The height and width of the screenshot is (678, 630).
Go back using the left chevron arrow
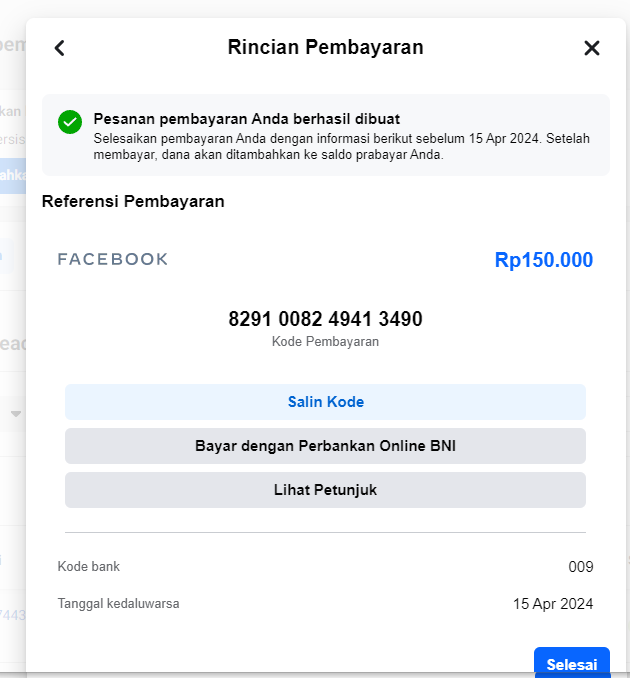point(60,48)
